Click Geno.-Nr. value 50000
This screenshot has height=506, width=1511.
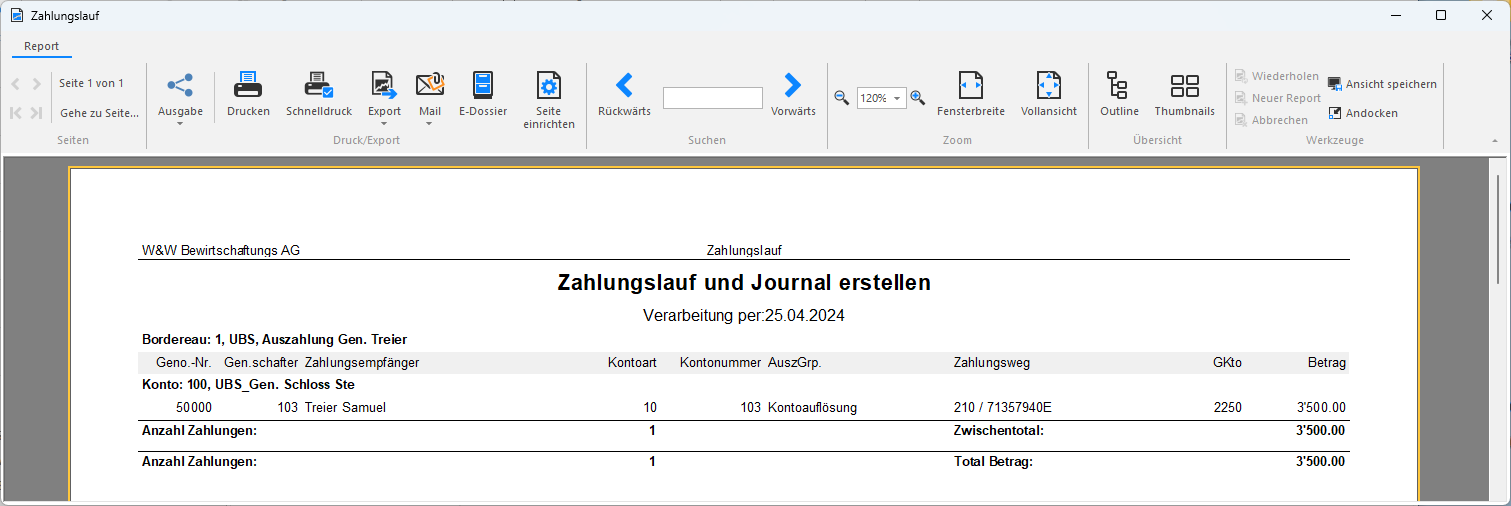194,407
